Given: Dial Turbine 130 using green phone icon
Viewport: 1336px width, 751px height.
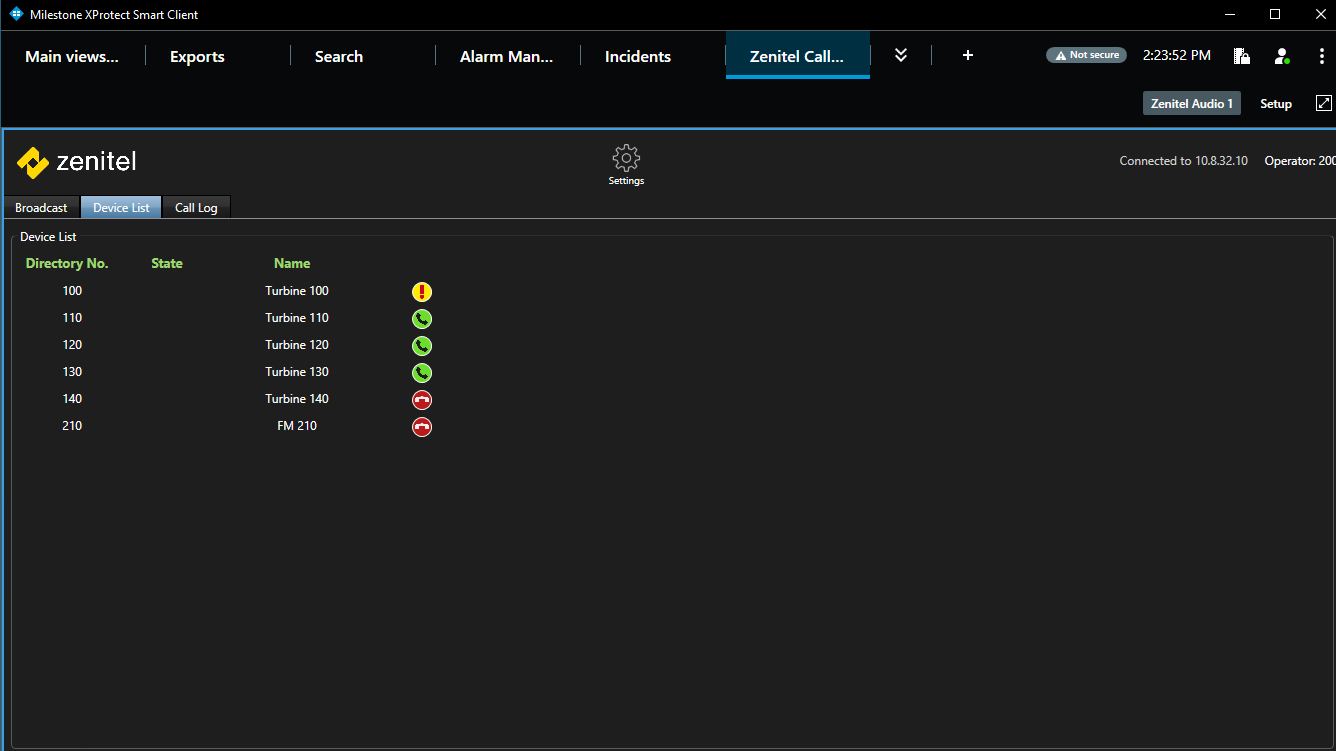Looking at the screenshot, I should (422, 373).
